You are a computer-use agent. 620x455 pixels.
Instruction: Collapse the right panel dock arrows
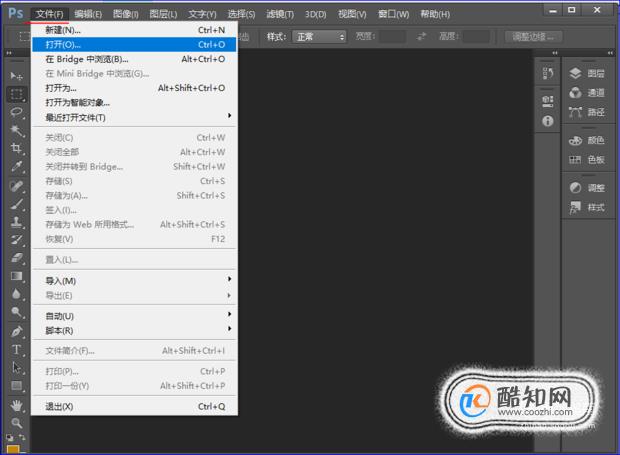(x=610, y=53)
